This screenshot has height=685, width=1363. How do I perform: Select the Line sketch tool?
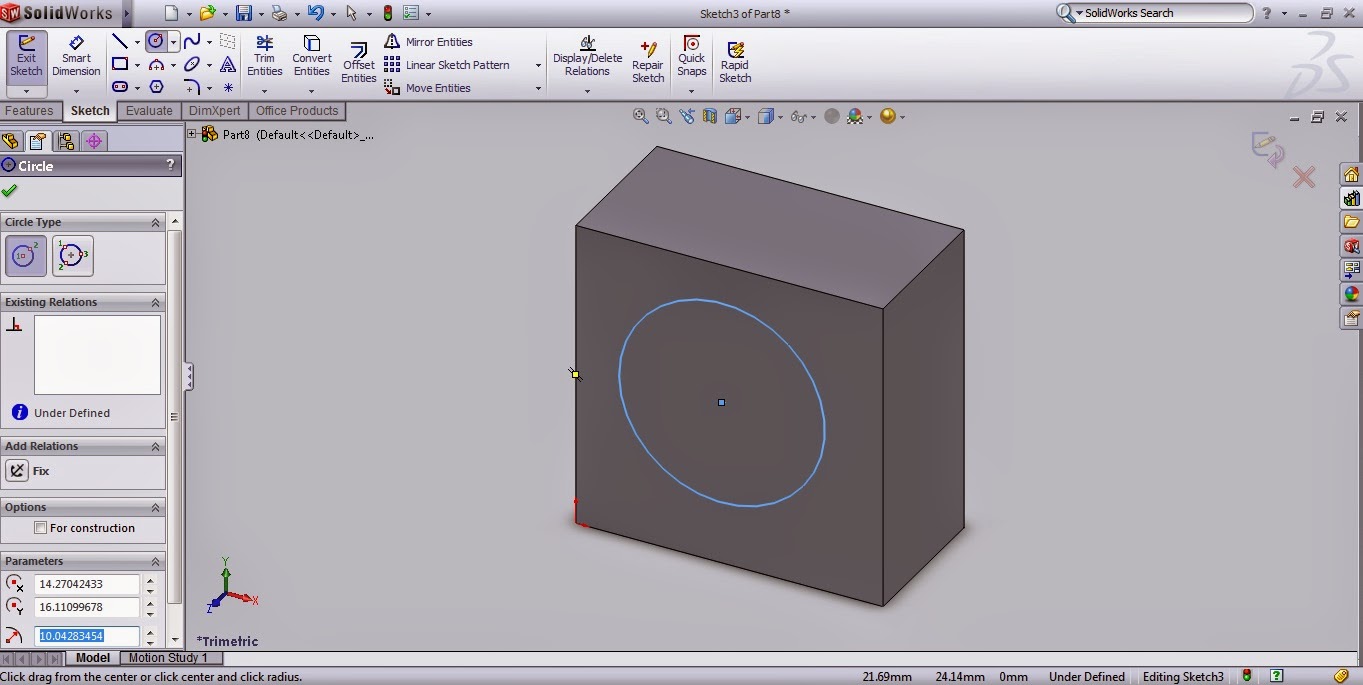coord(120,42)
